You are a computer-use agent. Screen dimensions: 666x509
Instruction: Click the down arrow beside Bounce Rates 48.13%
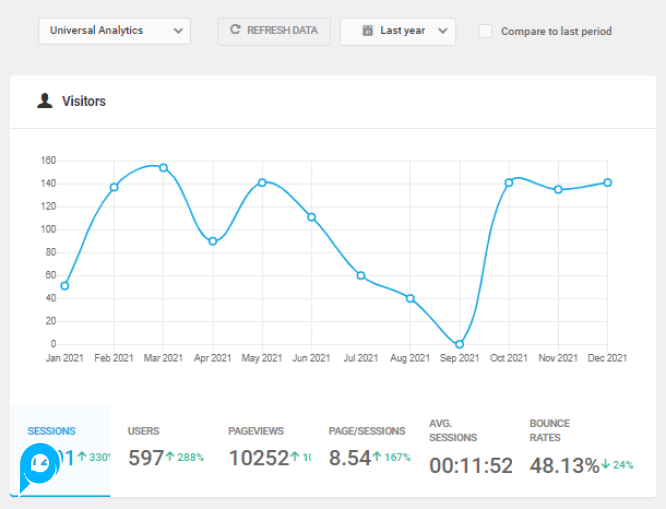[x=606, y=464]
